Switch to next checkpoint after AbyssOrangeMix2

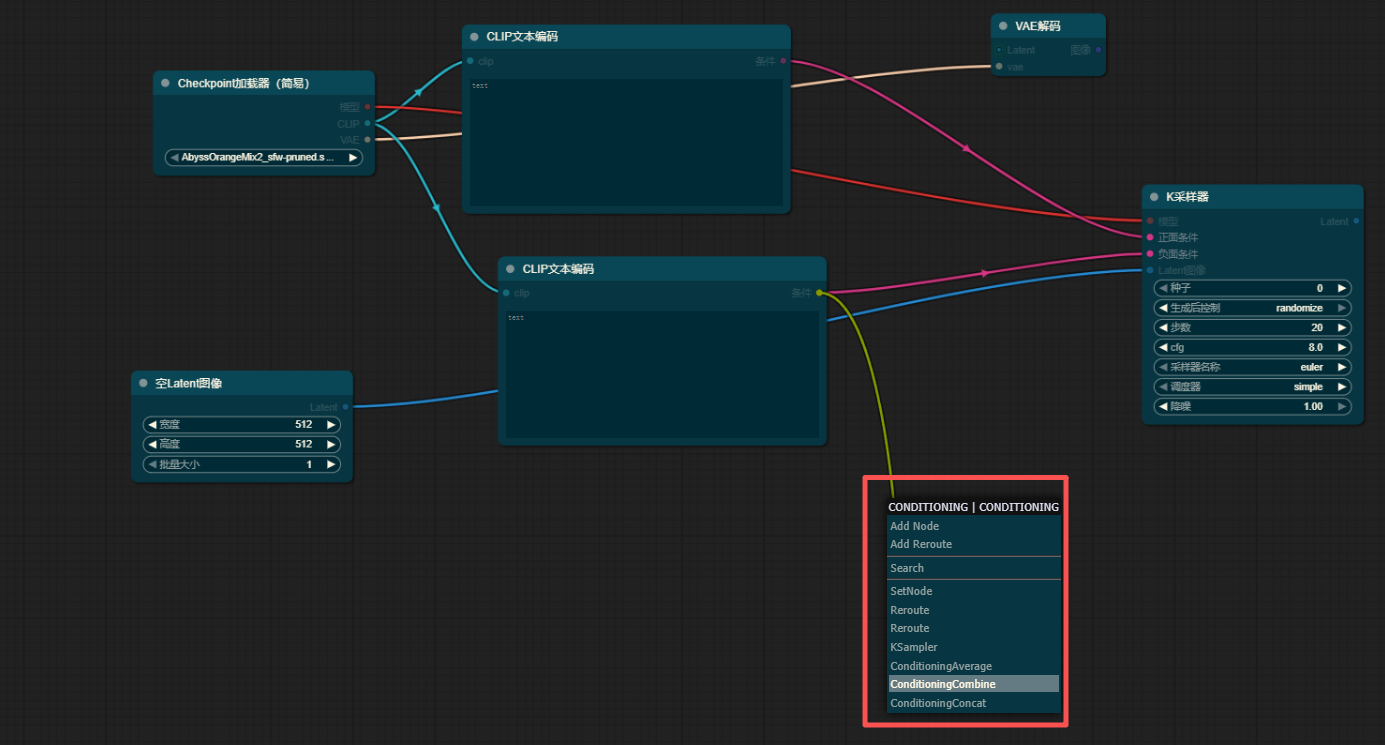click(352, 158)
